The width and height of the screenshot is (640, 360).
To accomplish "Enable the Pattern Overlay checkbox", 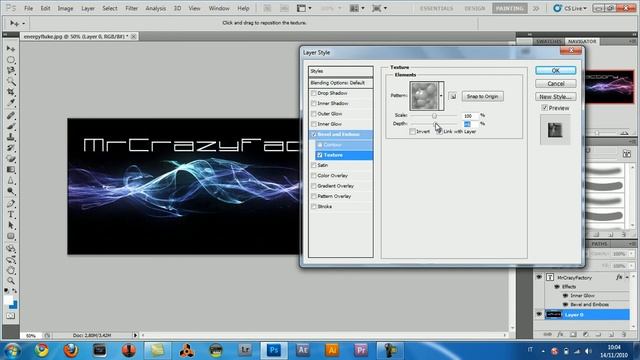I will pos(313,196).
